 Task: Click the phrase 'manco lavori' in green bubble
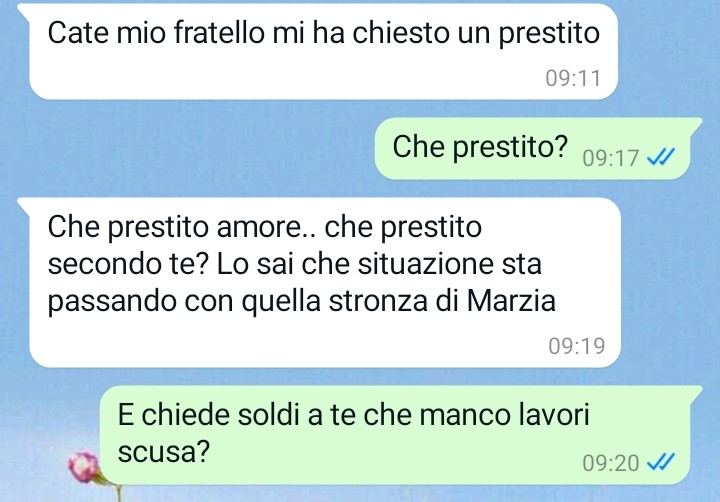point(504,414)
